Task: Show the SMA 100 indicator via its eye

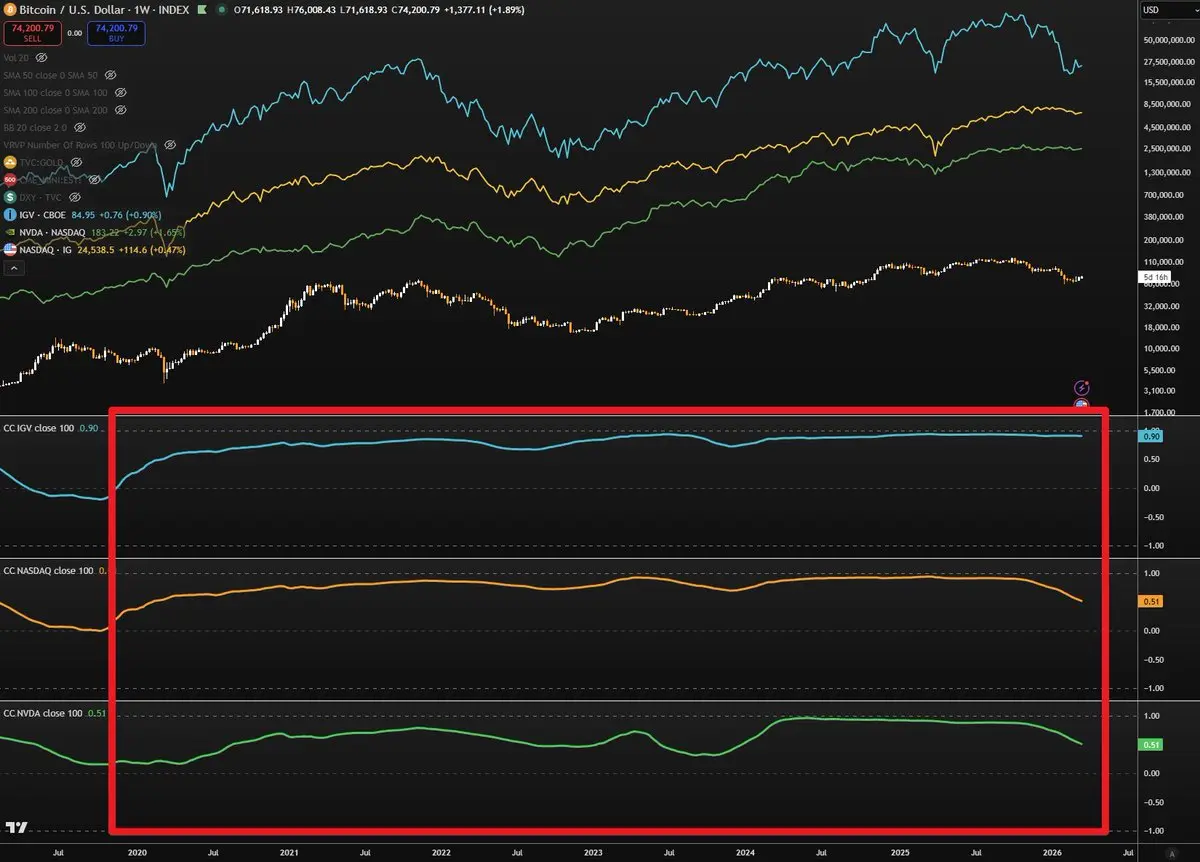Action: pos(121,93)
